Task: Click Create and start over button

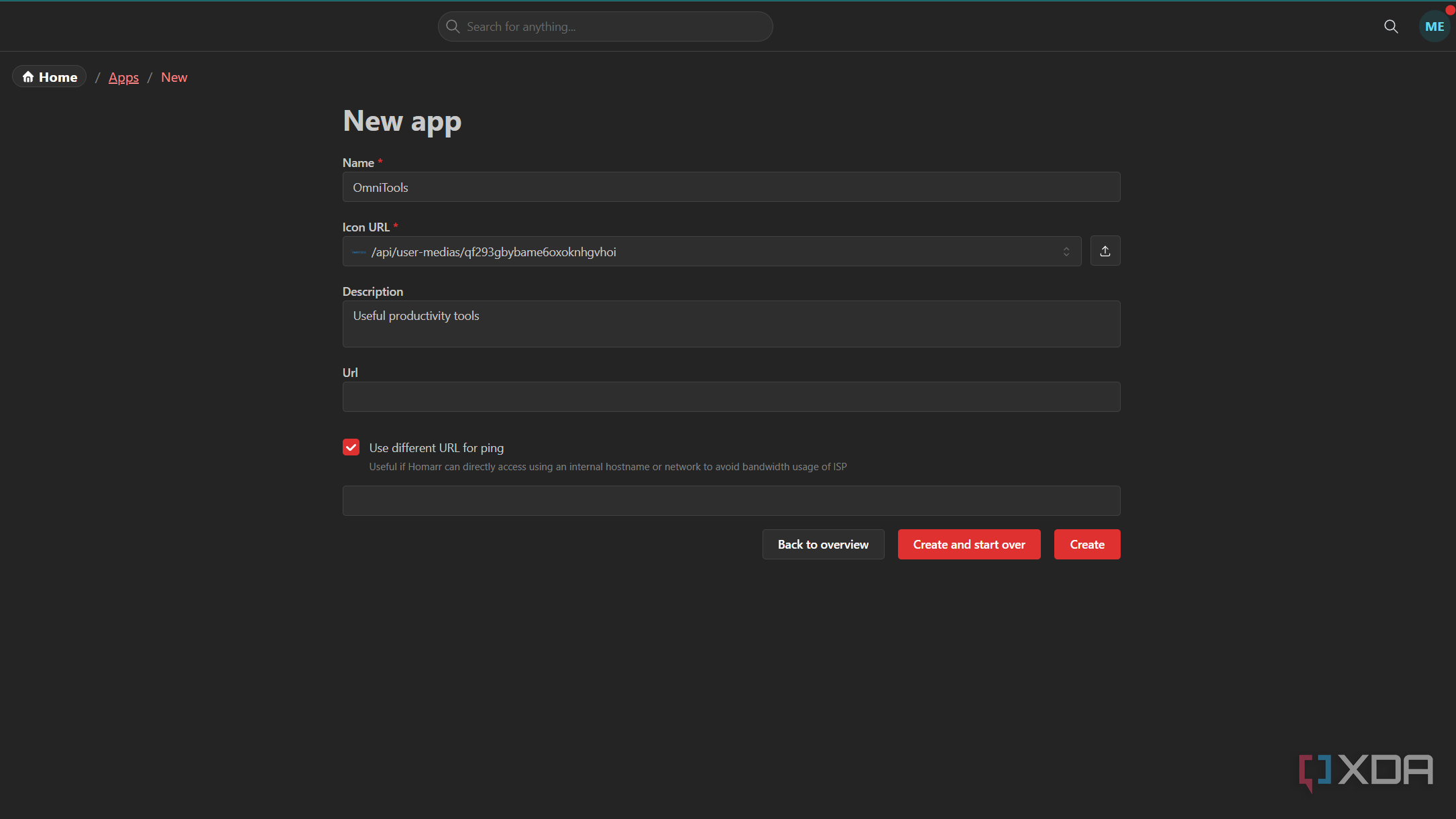Action: [x=969, y=545]
